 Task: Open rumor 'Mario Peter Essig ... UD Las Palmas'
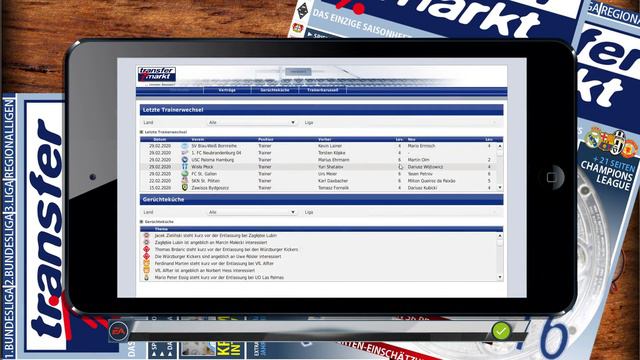pyautogui.click(x=219, y=277)
